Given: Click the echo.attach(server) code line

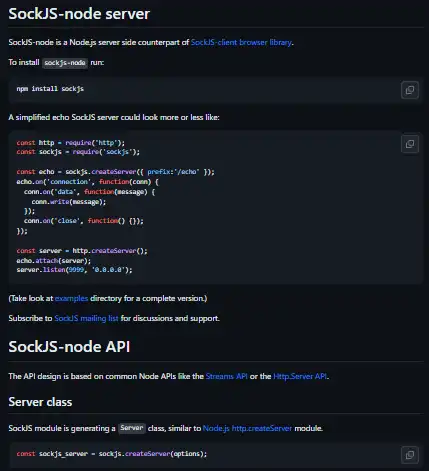Looking at the screenshot, I should pyautogui.click(x=53, y=261).
